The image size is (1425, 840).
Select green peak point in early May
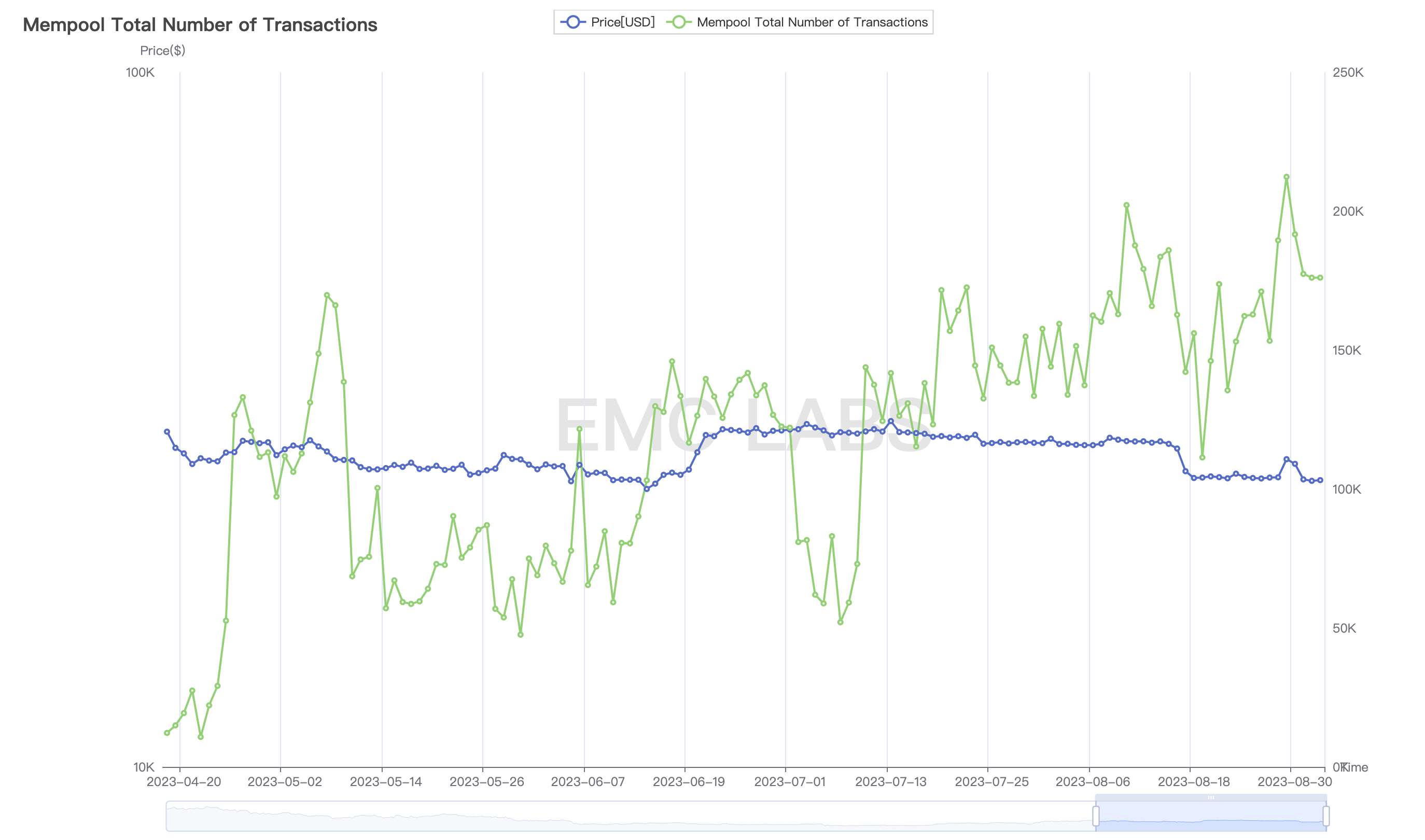point(327,296)
